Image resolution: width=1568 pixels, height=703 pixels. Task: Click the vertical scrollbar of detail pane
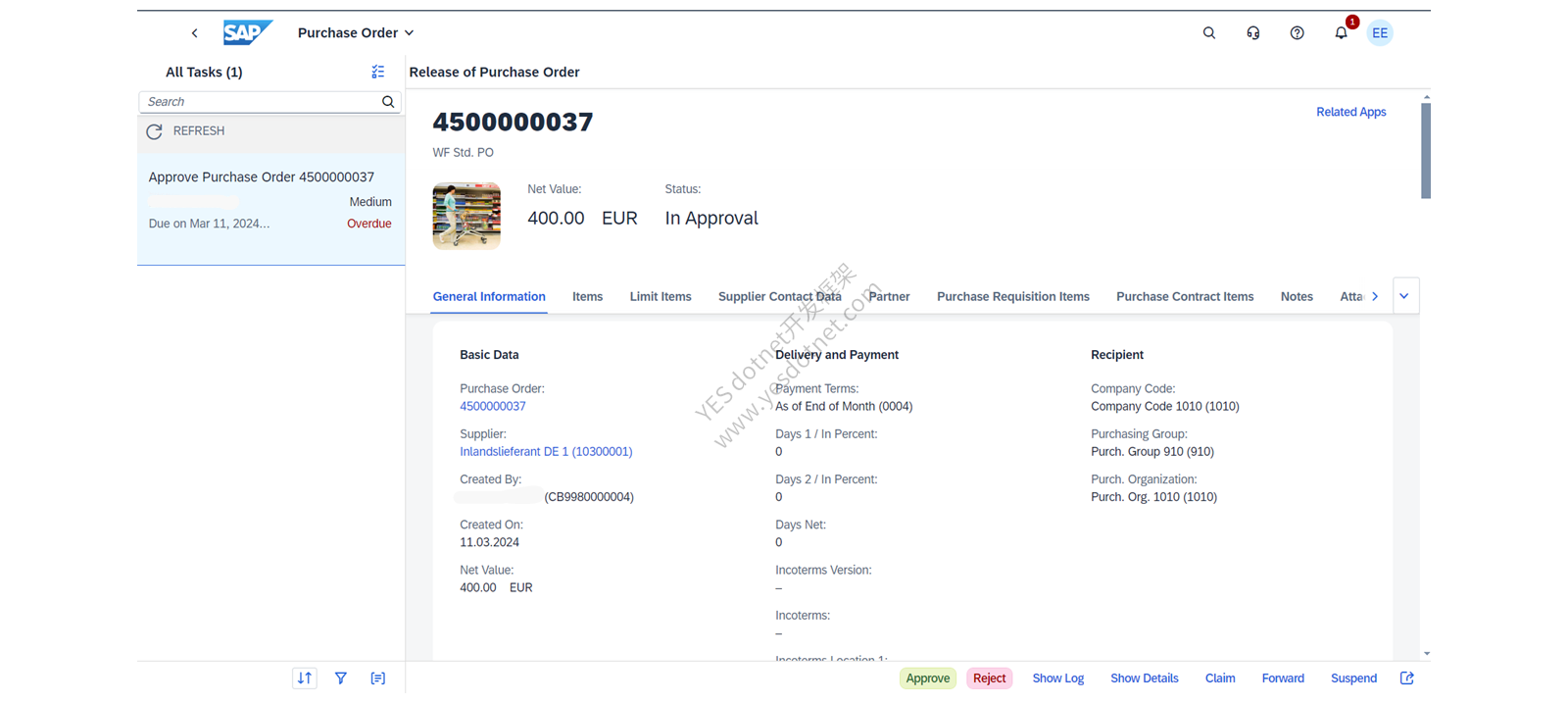click(x=1426, y=152)
